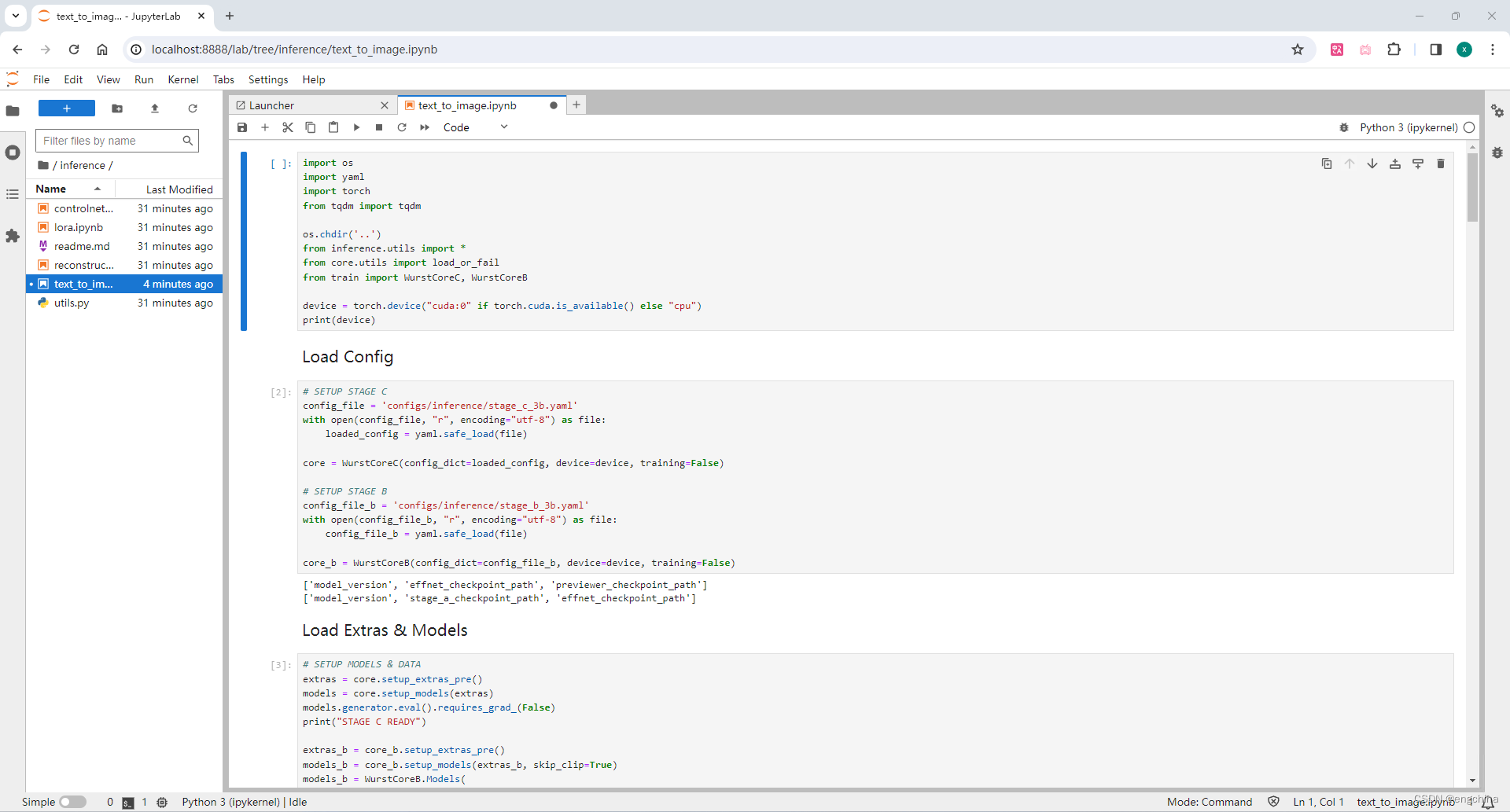Image resolution: width=1510 pixels, height=812 pixels.
Task: Copy selected cells icon in notebook toolbar
Action: (311, 127)
